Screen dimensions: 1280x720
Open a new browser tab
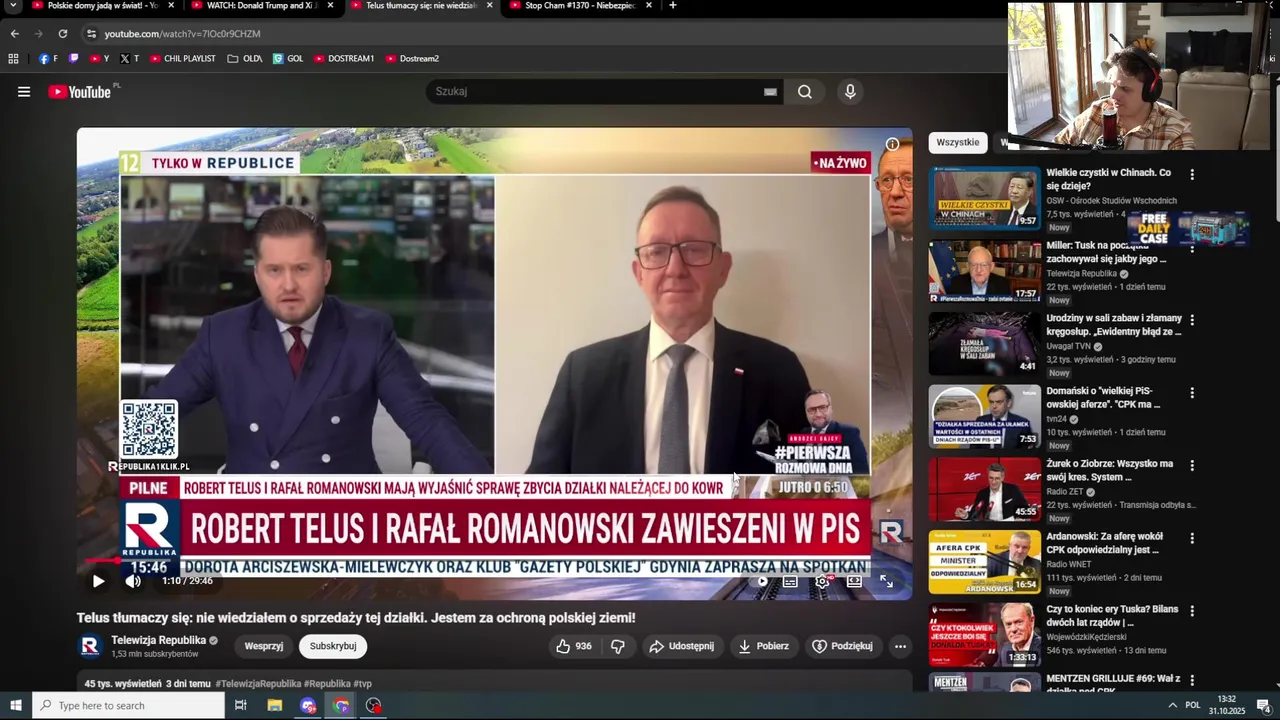(672, 5)
